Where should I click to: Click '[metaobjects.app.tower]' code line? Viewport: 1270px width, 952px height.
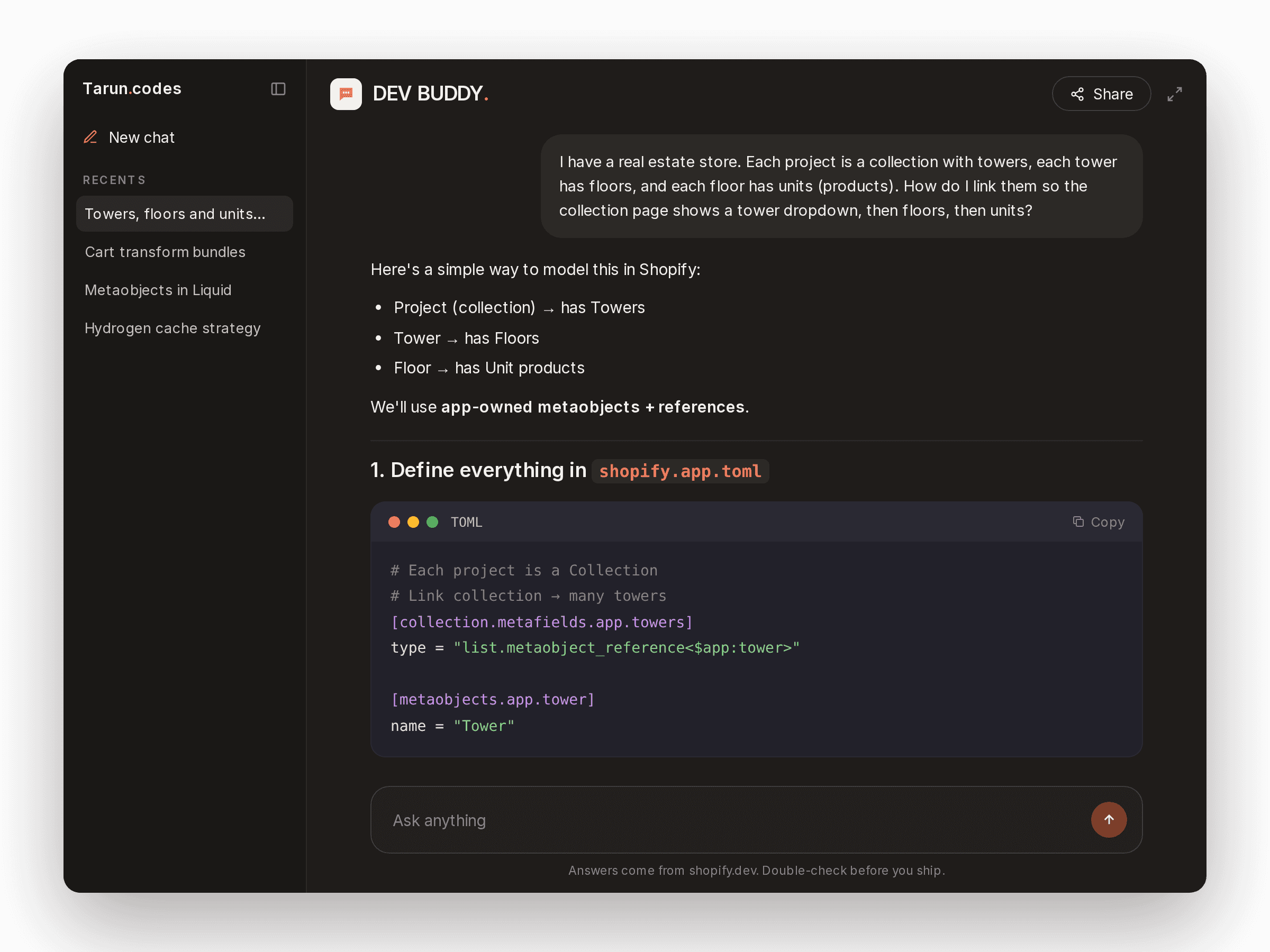pyautogui.click(x=493, y=700)
